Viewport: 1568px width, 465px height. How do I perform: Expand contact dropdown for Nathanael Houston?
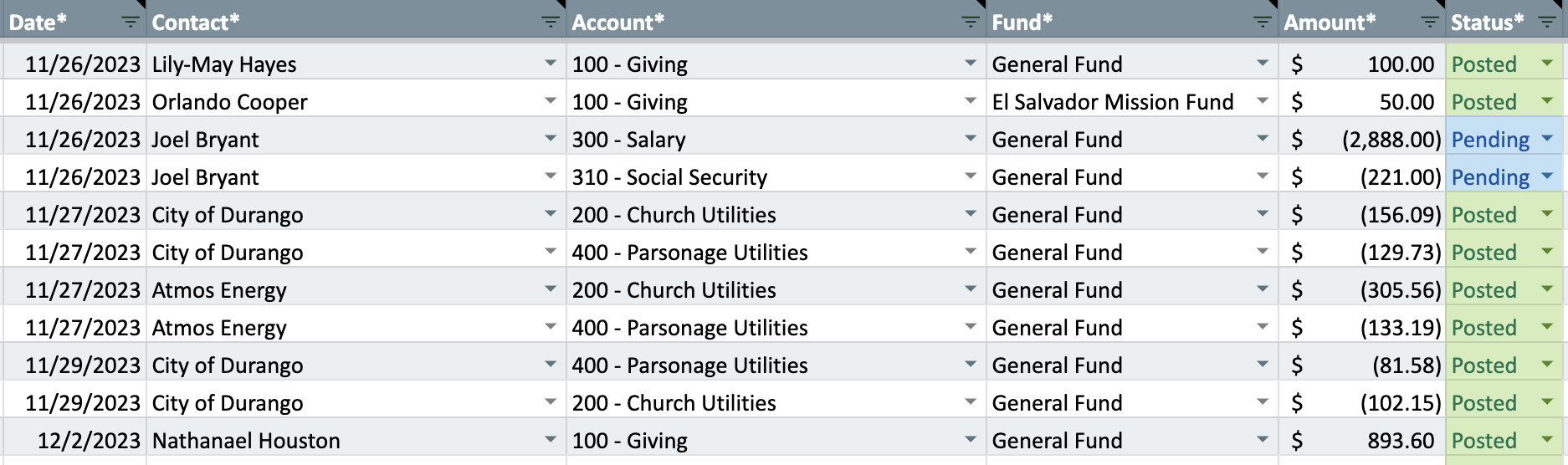point(551,440)
